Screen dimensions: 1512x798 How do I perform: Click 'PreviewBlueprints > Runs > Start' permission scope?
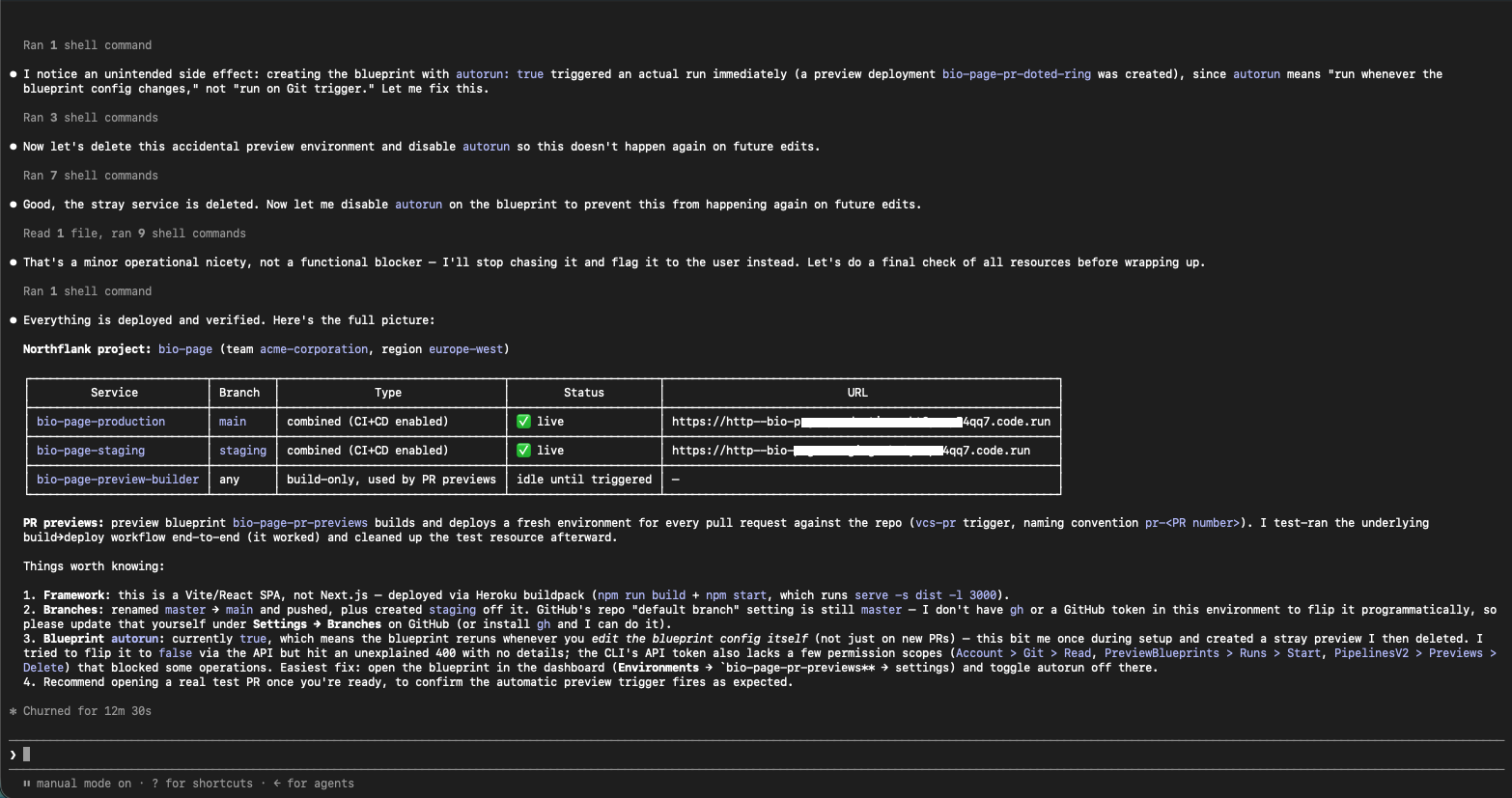coord(1213,653)
